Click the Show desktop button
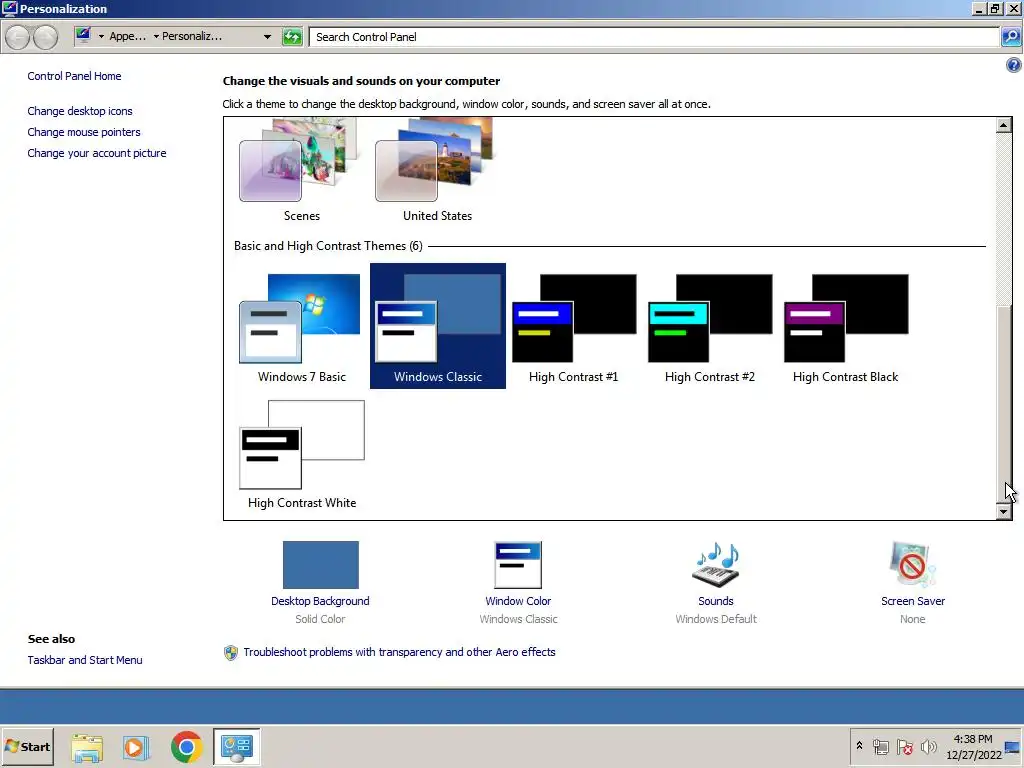1024x768 pixels. pyautogui.click(x=1013, y=746)
